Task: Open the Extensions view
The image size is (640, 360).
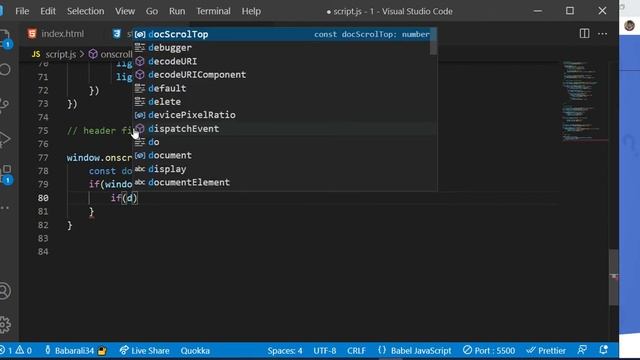Action: tap(7, 174)
